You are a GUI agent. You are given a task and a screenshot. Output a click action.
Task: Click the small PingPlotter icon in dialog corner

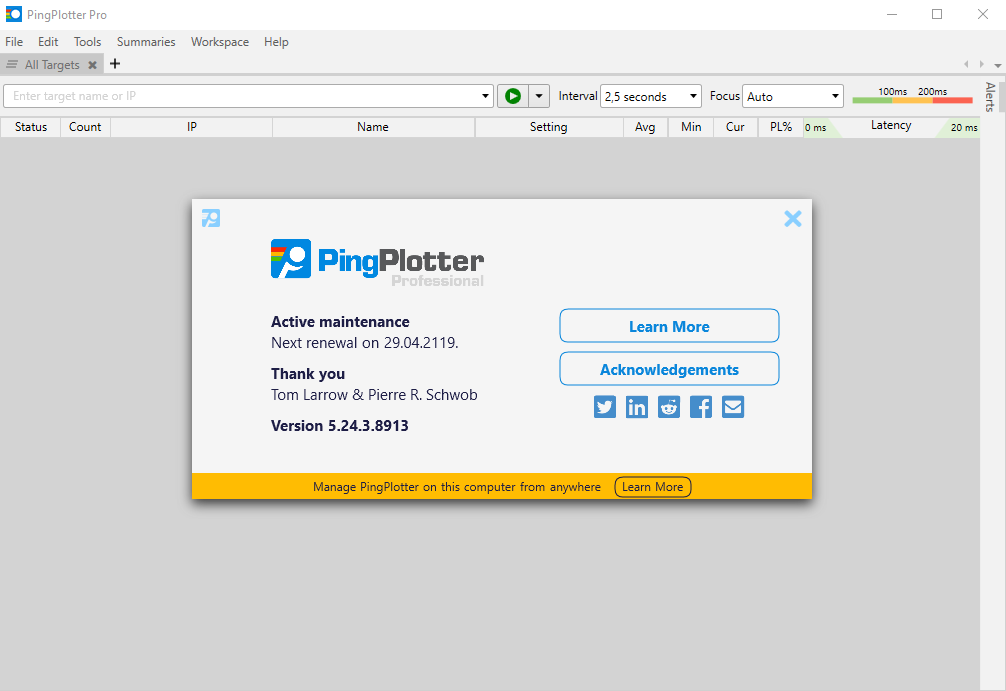click(211, 218)
